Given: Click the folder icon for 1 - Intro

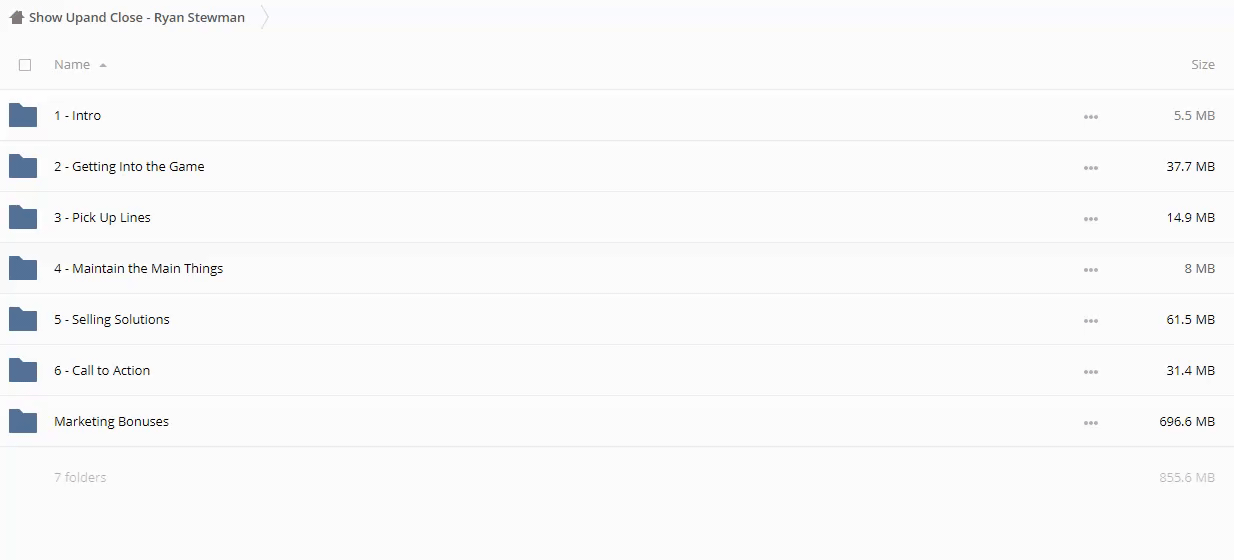Looking at the screenshot, I should pyautogui.click(x=23, y=115).
